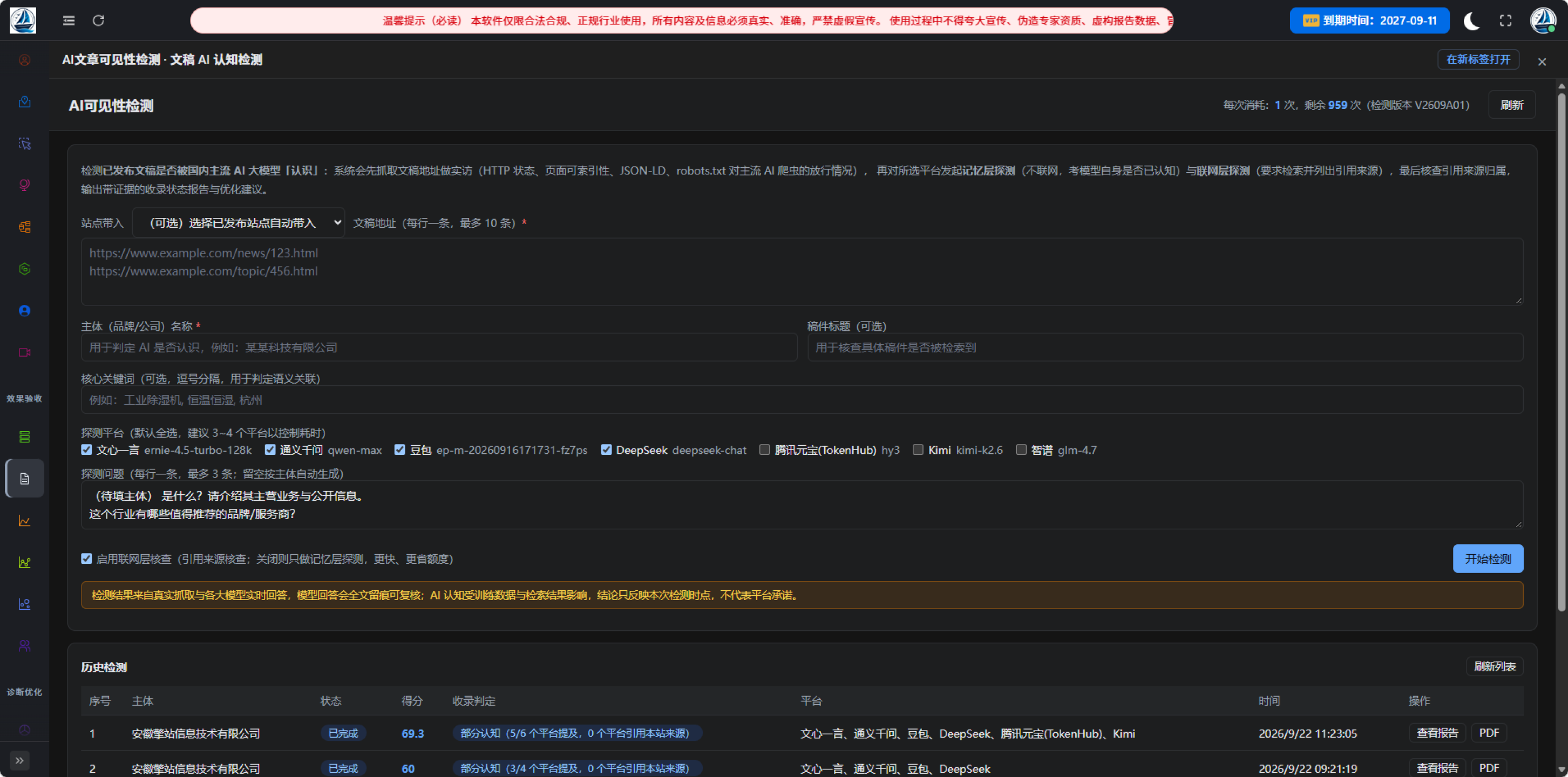Click the 核心关键词 input field
Viewport: 1568px width, 777px height.
[802, 400]
